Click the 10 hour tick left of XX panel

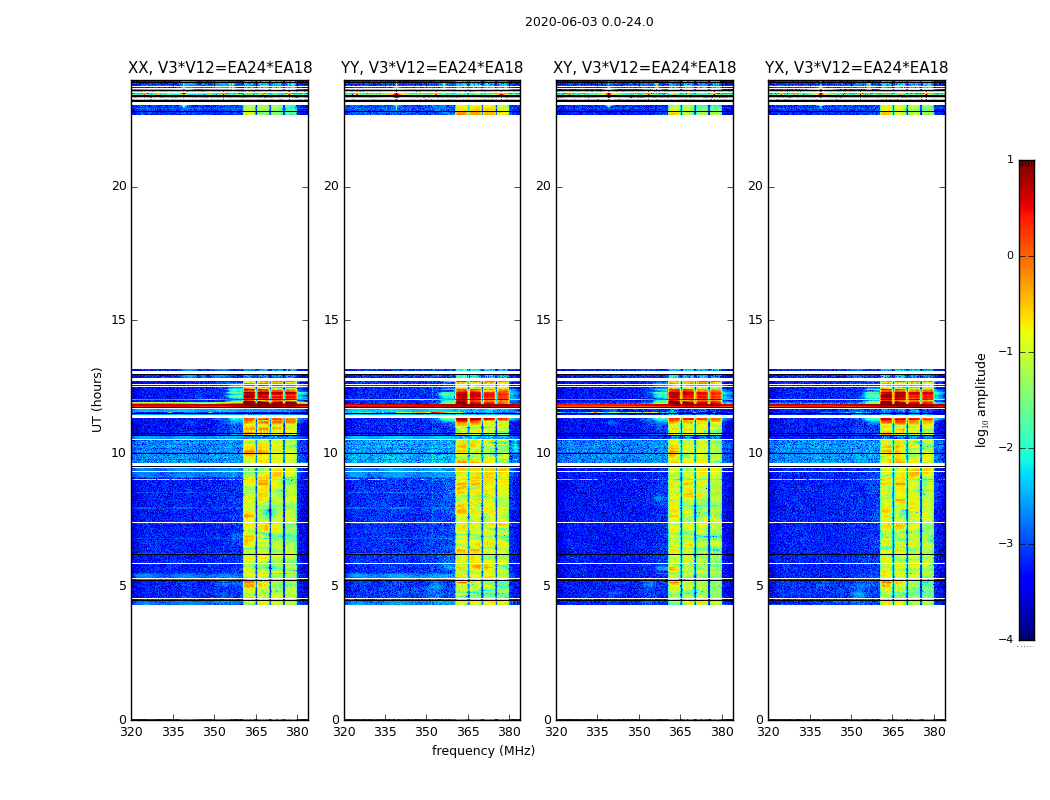pos(118,453)
